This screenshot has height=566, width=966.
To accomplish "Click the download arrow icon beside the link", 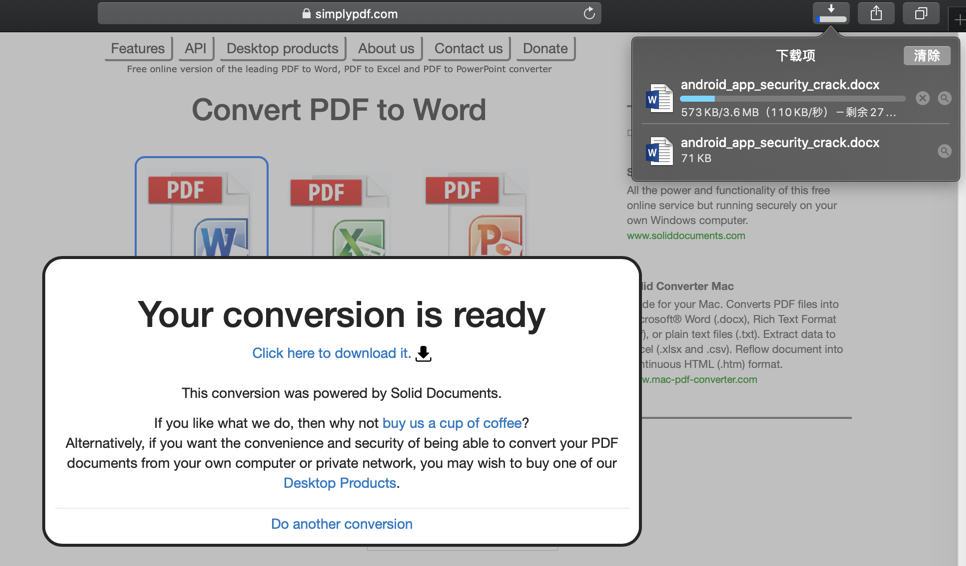I will (423, 354).
